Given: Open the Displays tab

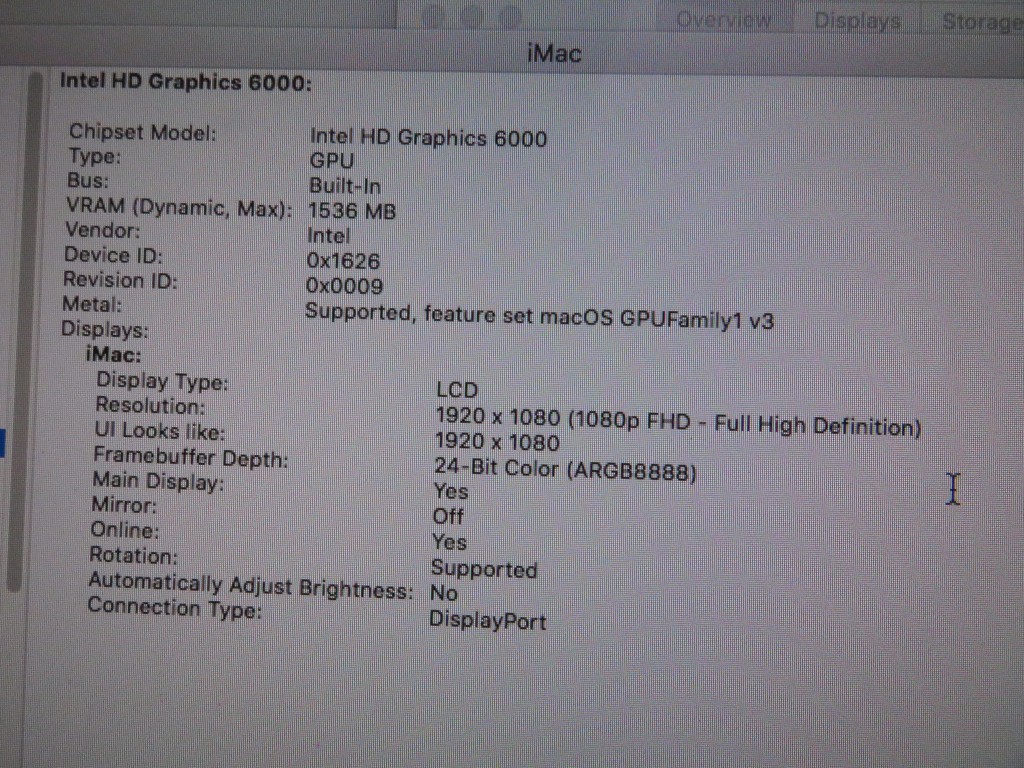Looking at the screenshot, I should 857,21.
